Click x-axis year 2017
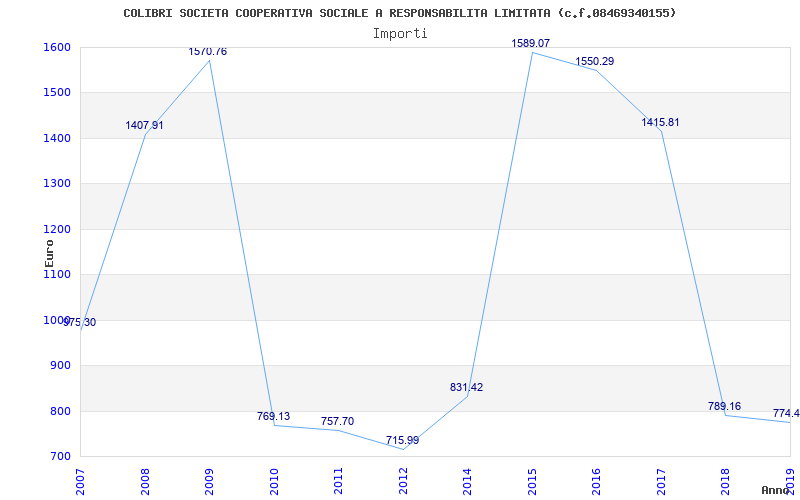800x500 pixels. [661, 481]
